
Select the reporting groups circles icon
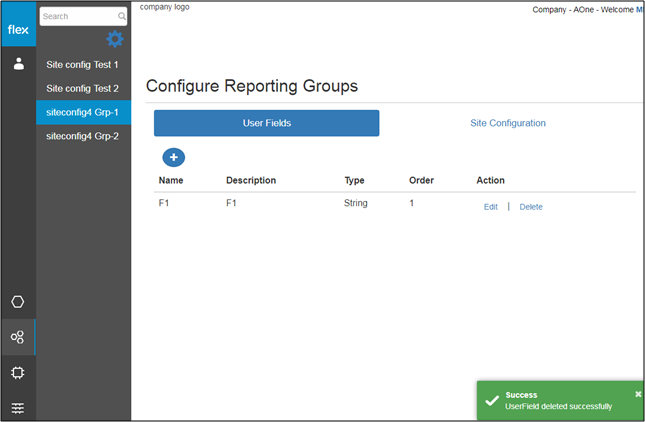18,337
